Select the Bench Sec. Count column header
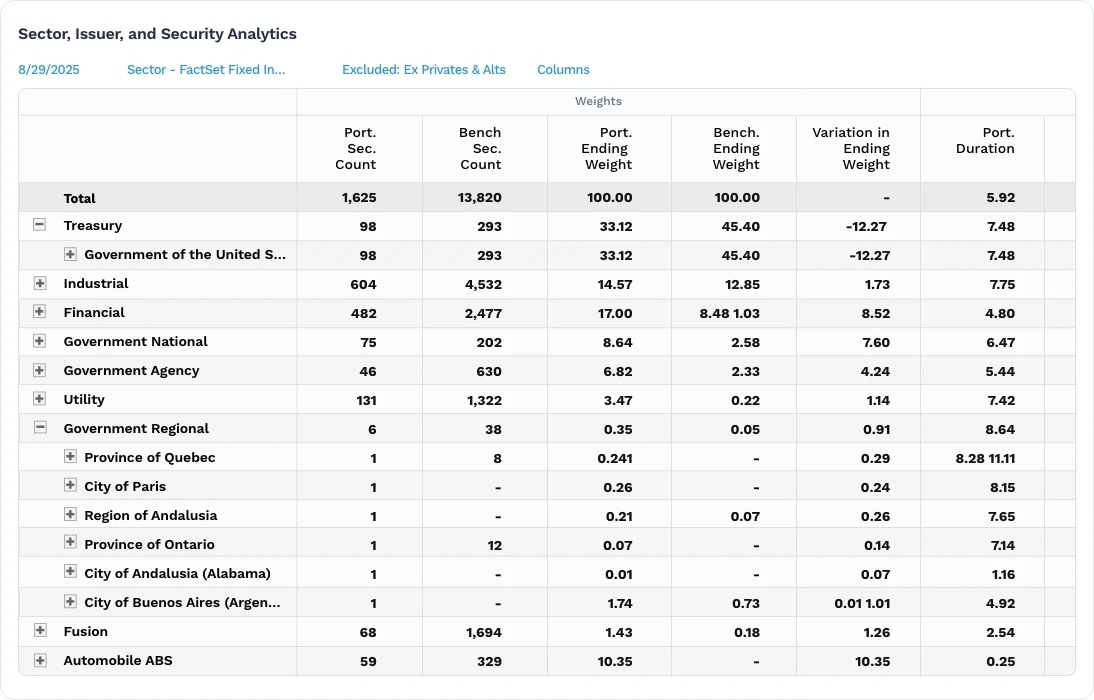The image size is (1094, 700). point(480,149)
